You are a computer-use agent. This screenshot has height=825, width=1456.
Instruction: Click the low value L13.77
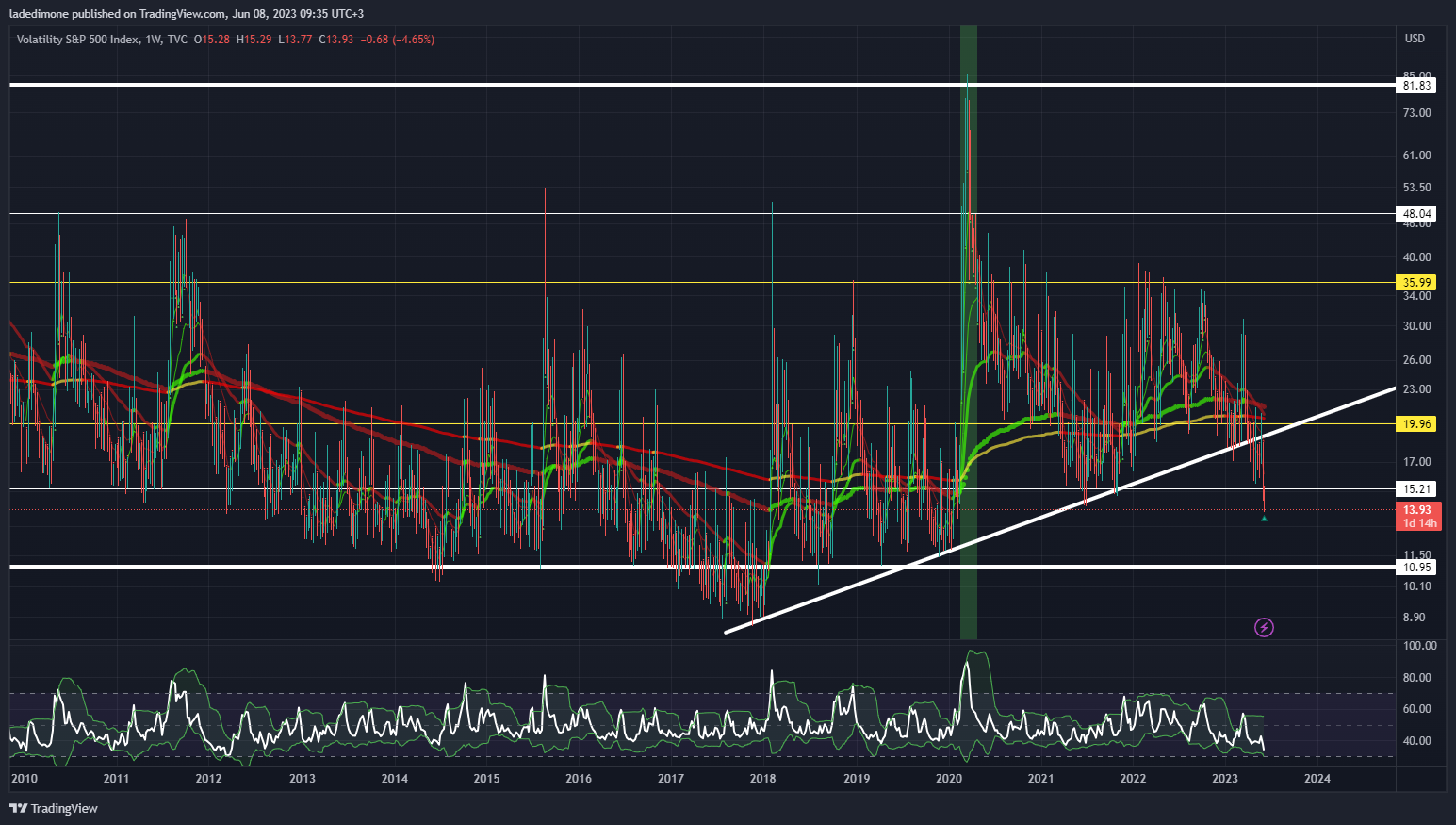pyautogui.click(x=296, y=40)
